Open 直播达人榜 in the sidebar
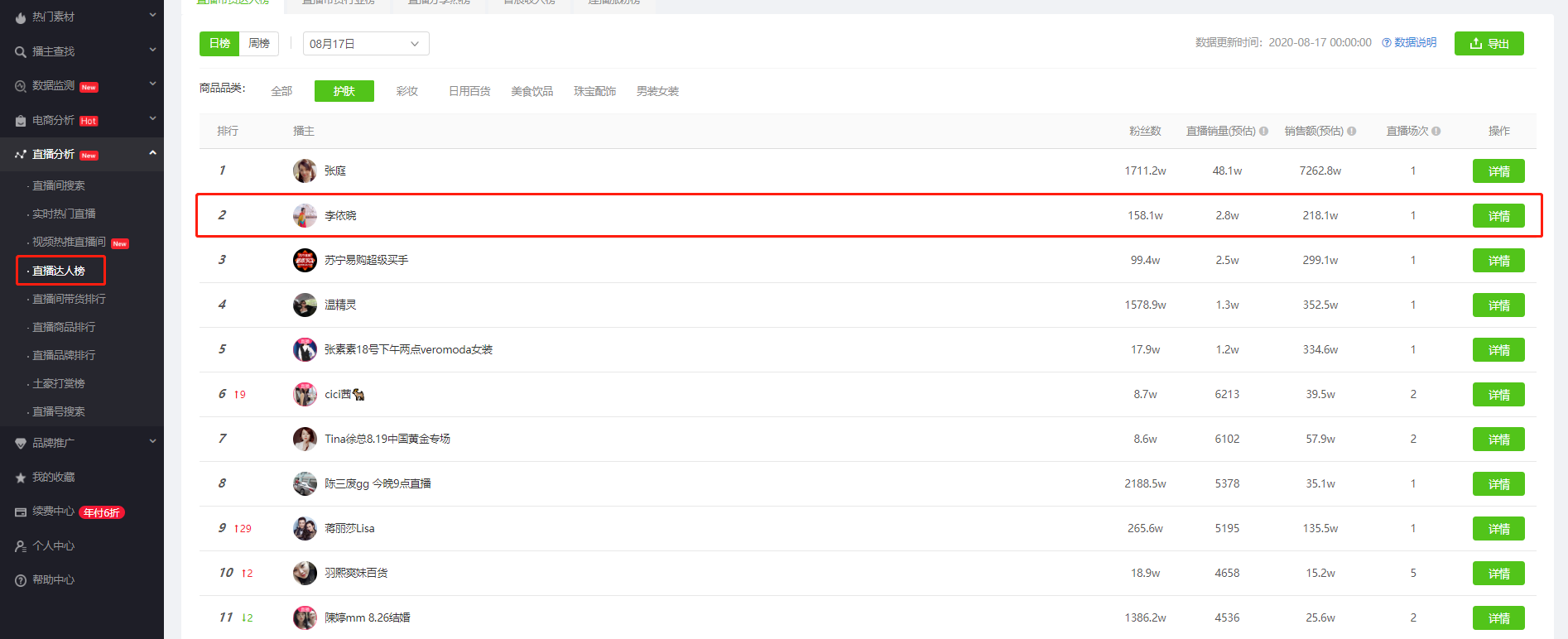 tap(59, 271)
